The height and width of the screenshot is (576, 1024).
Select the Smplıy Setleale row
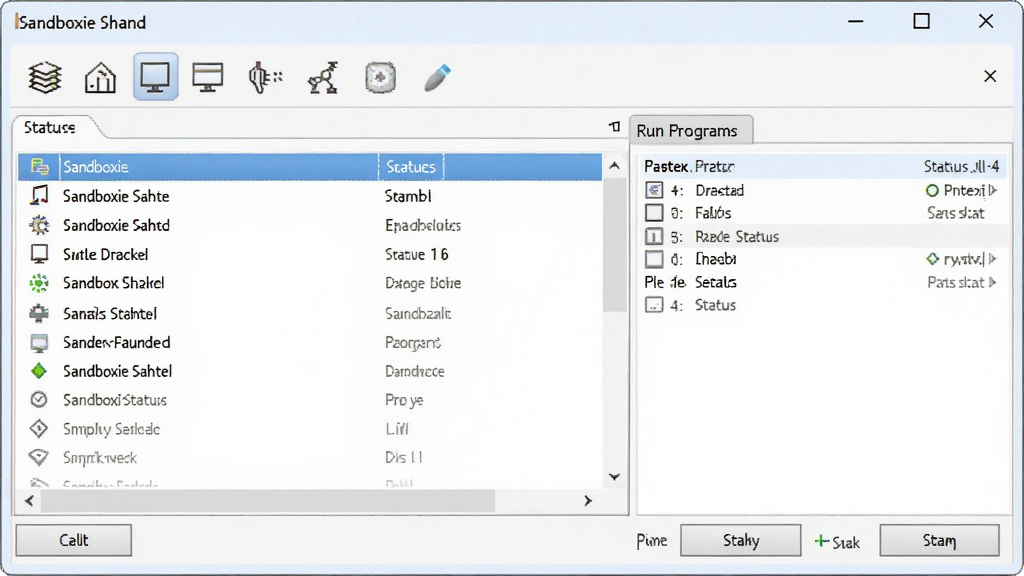coord(310,429)
